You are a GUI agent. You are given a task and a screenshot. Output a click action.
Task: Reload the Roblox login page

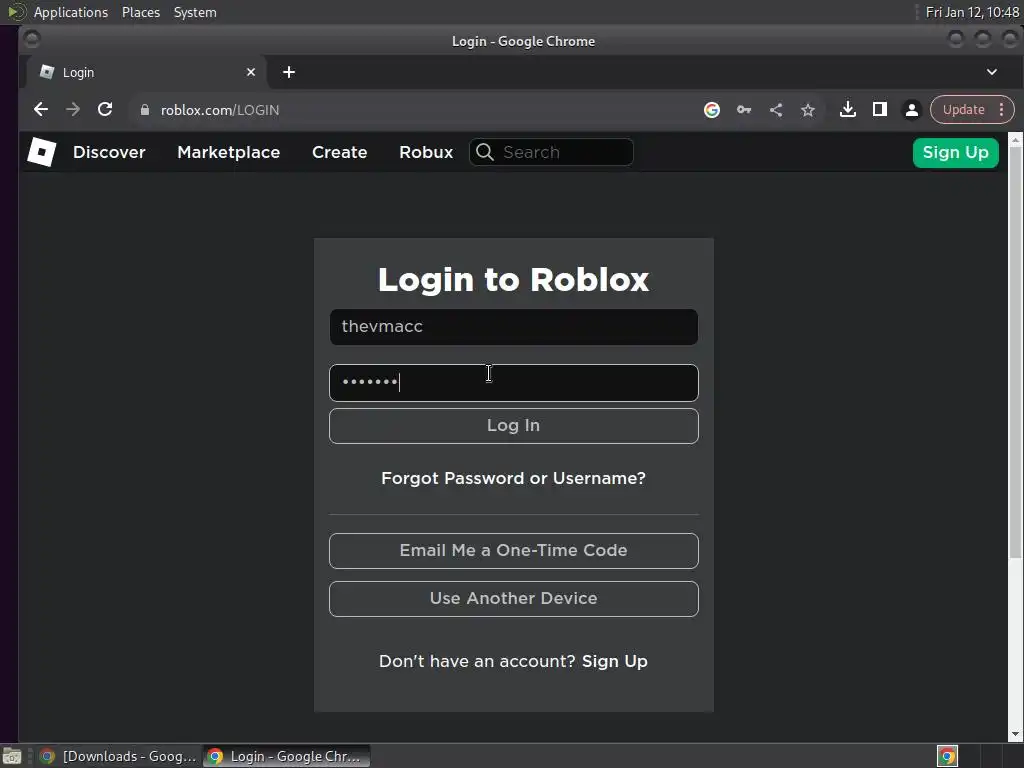click(105, 110)
